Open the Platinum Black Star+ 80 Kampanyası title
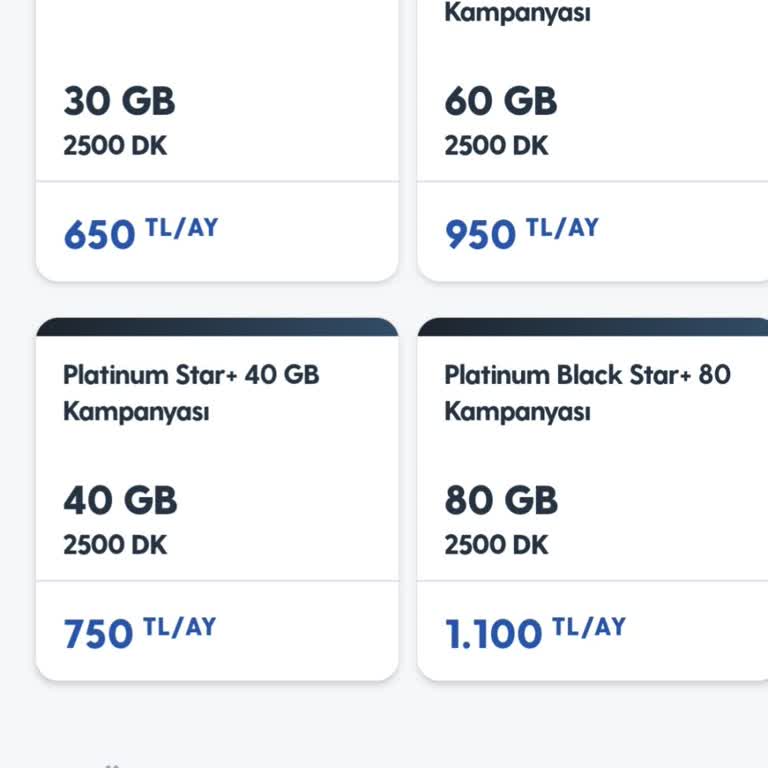The height and width of the screenshot is (768, 768). tap(587, 392)
